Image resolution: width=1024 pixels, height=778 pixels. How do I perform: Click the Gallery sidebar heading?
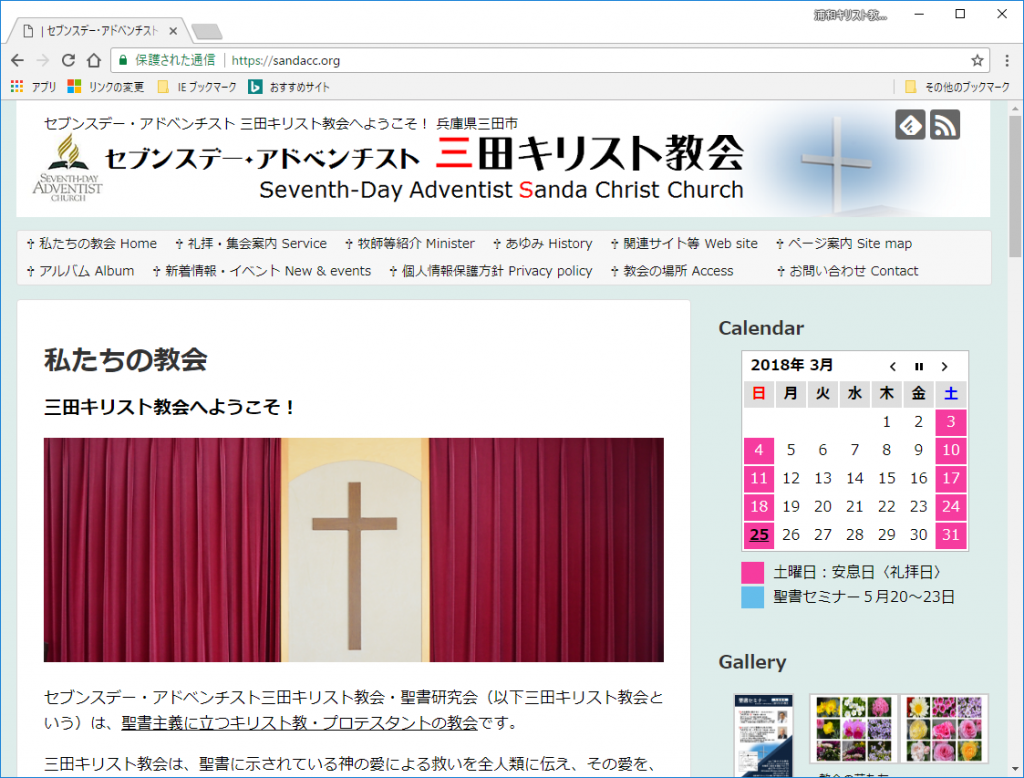752,662
